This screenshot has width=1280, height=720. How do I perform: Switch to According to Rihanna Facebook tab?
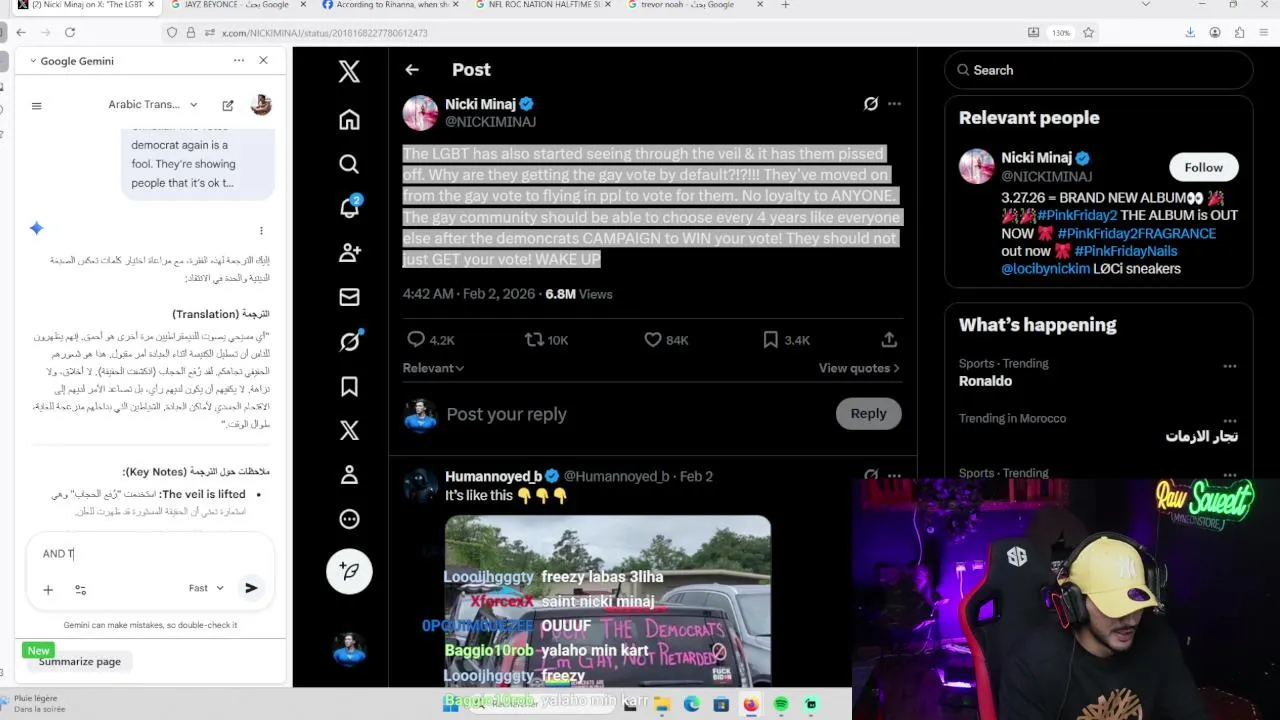pos(392,5)
